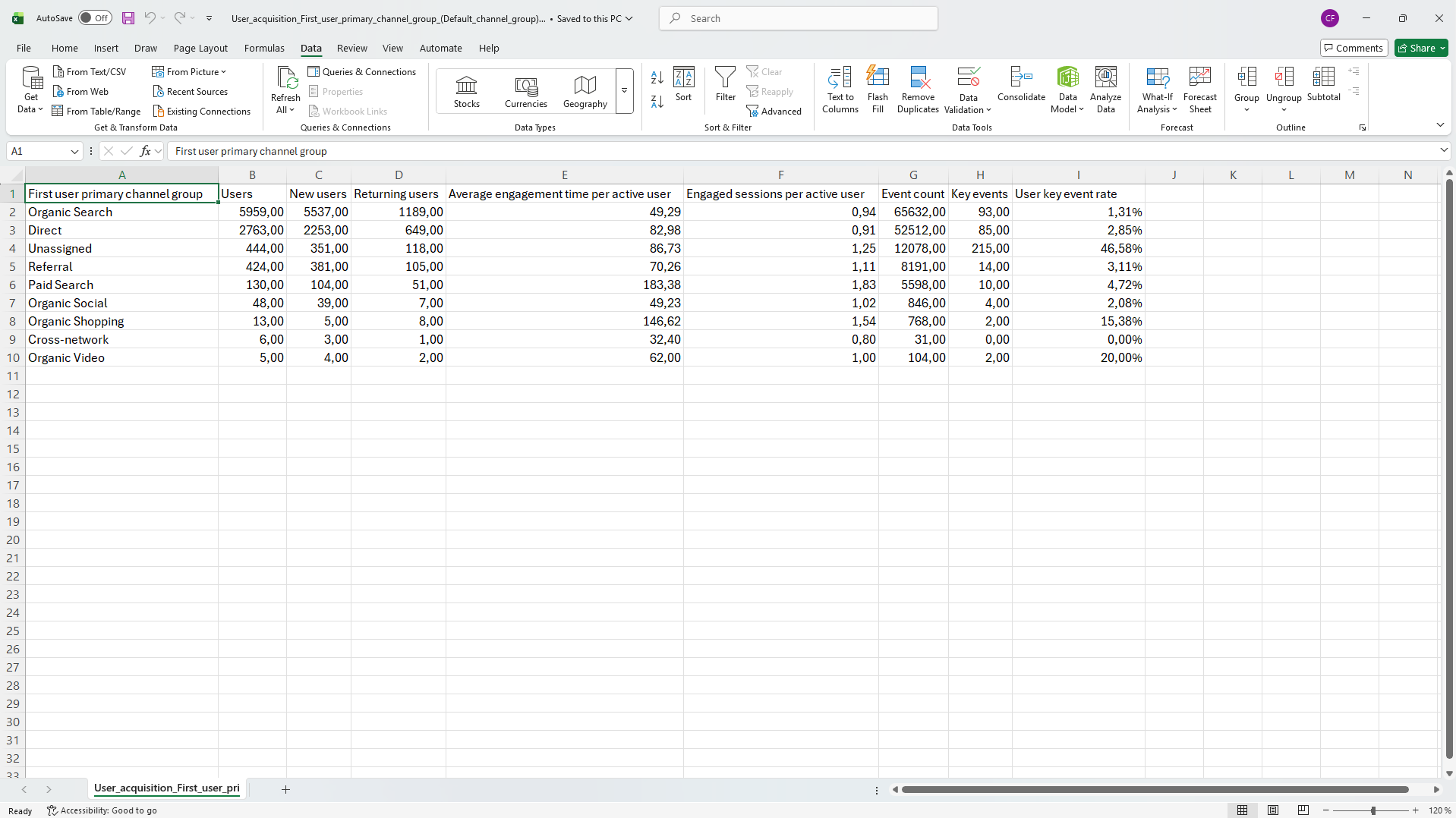Click the Comments button

click(1354, 47)
